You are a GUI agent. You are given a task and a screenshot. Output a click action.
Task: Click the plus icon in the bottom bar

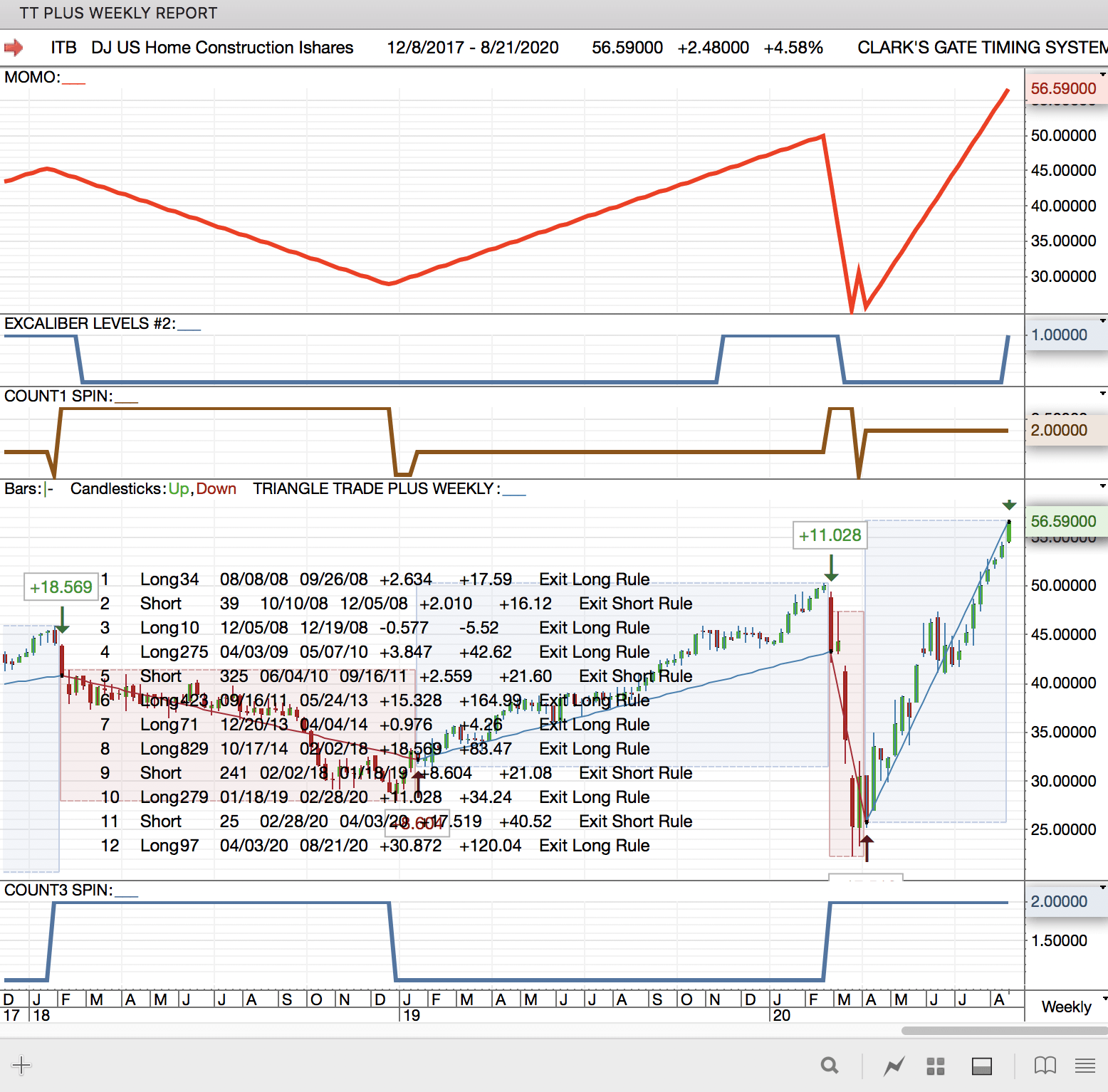21,1065
